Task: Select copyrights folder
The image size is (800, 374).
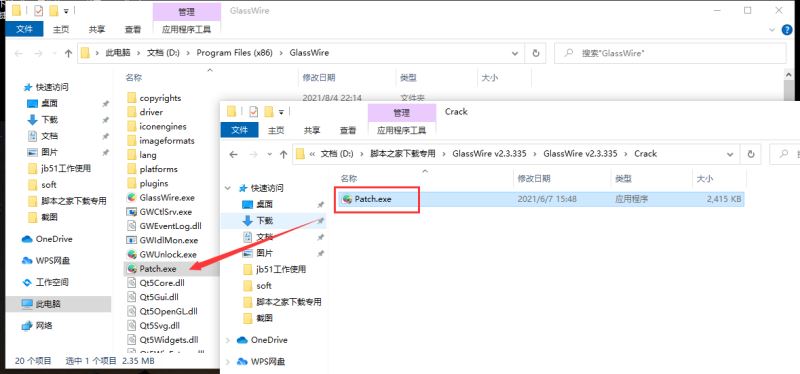Action: [160, 98]
